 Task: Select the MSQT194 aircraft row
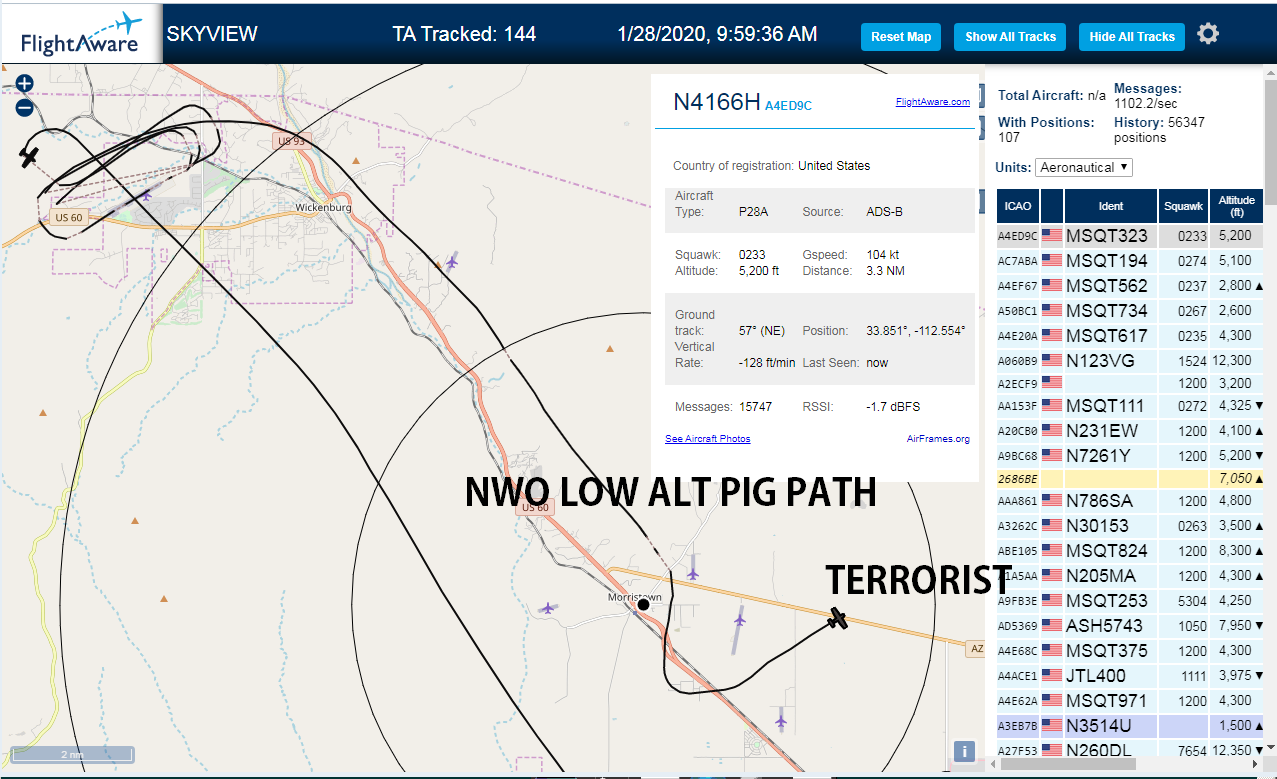pyautogui.click(x=1130, y=261)
